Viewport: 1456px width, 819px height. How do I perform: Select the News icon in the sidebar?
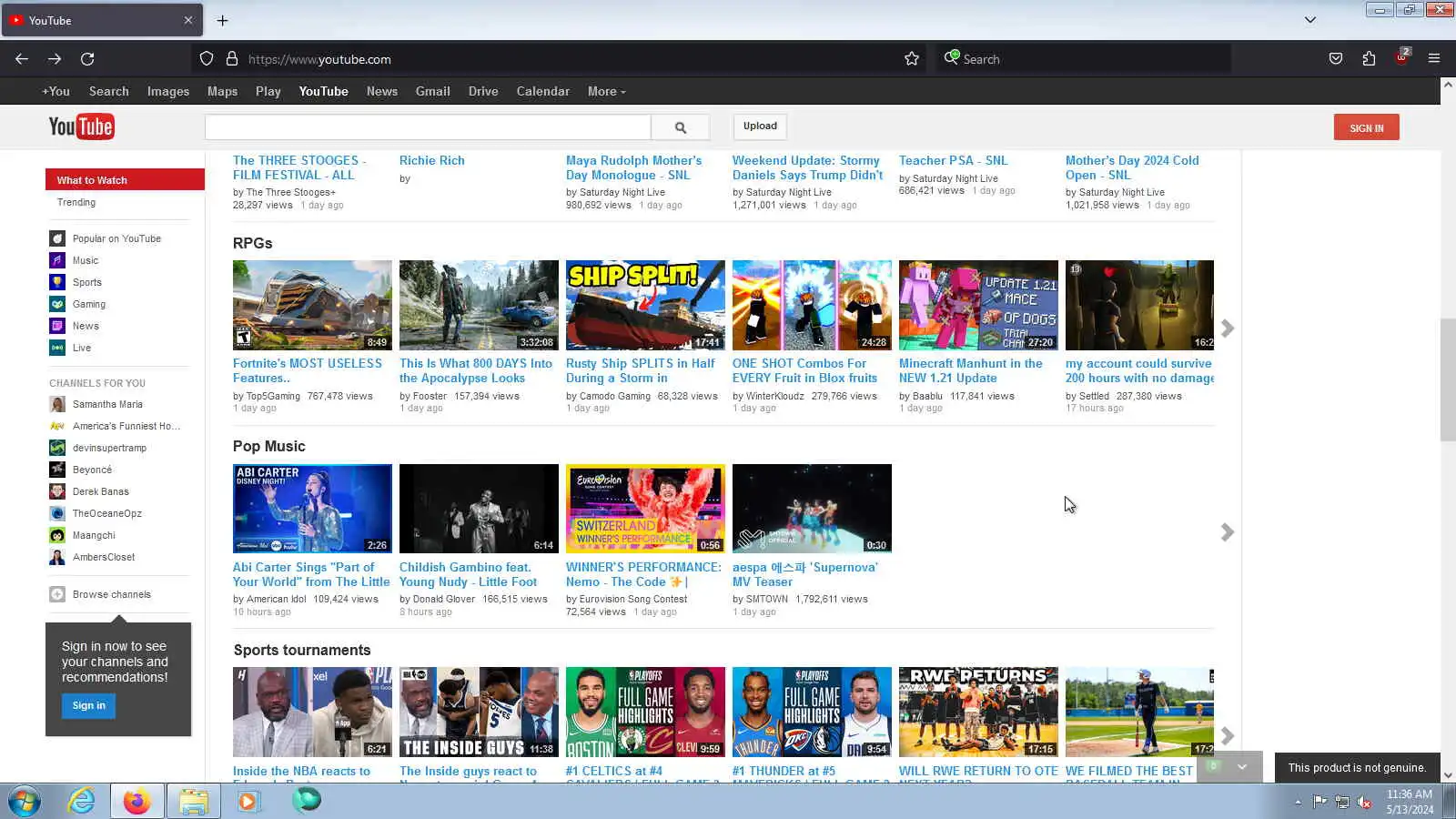point(57,326)
